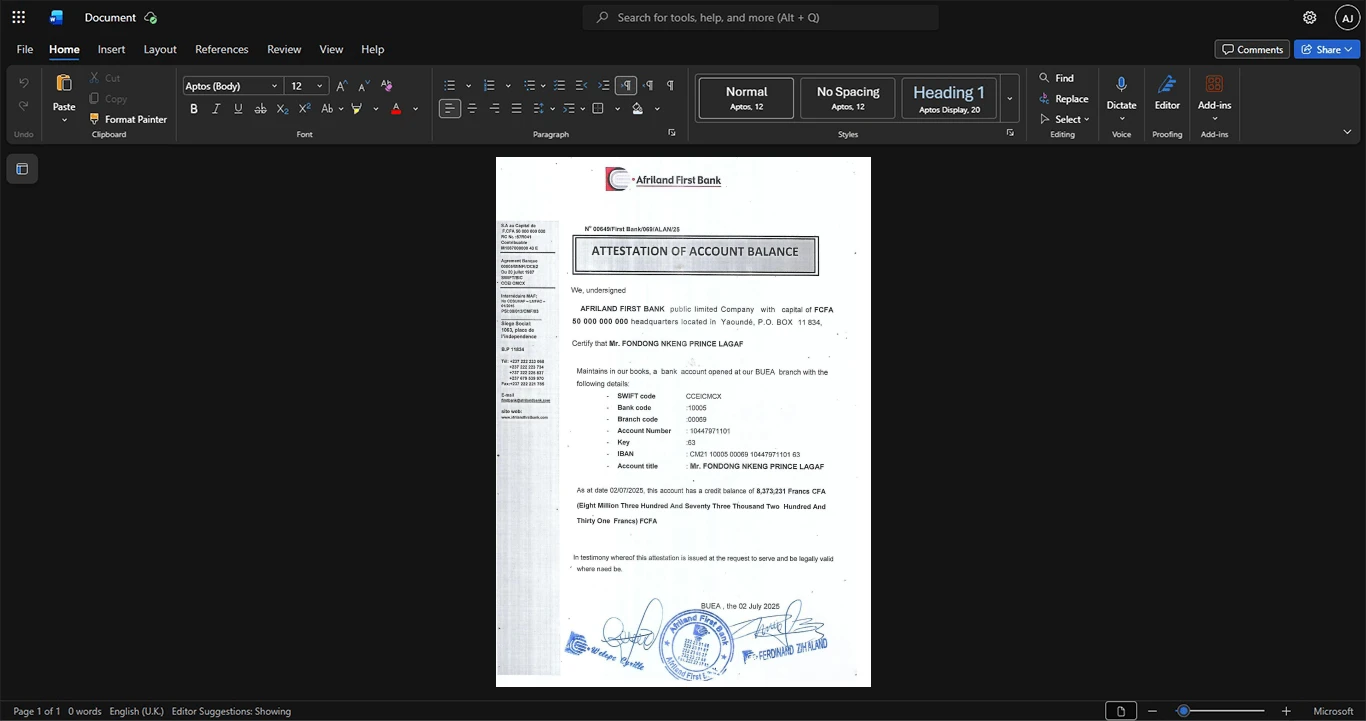
Task: Launch the Editor proofing tool
Action: click(1167, 92)
